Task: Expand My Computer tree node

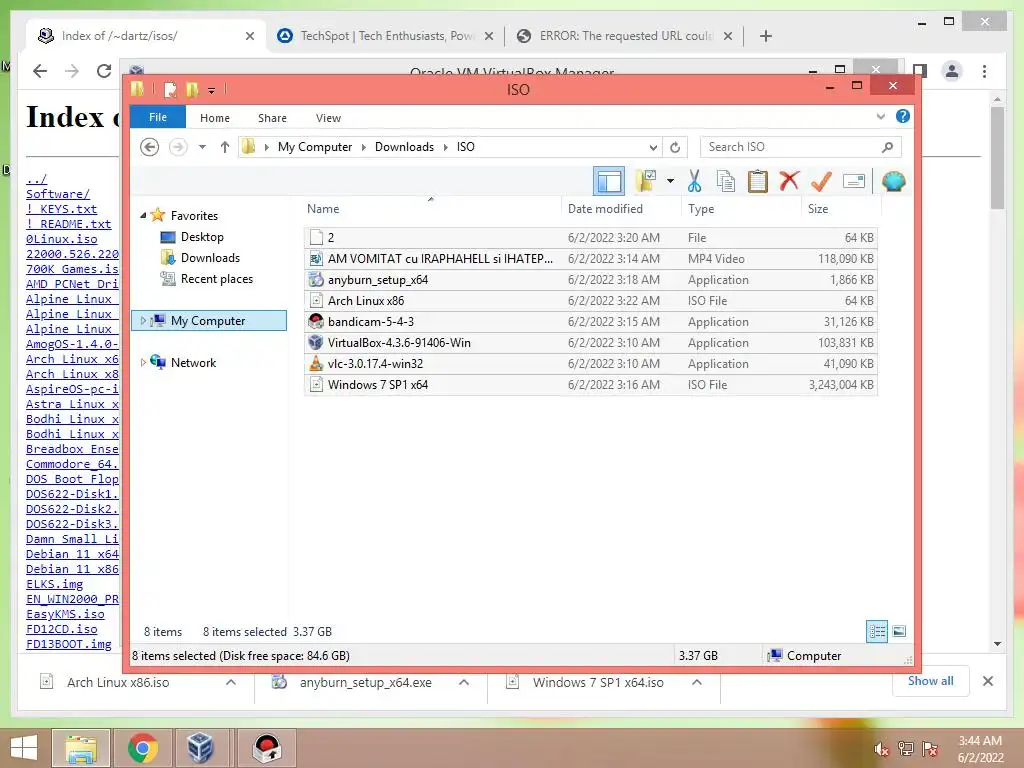Action: pos(143,321)
